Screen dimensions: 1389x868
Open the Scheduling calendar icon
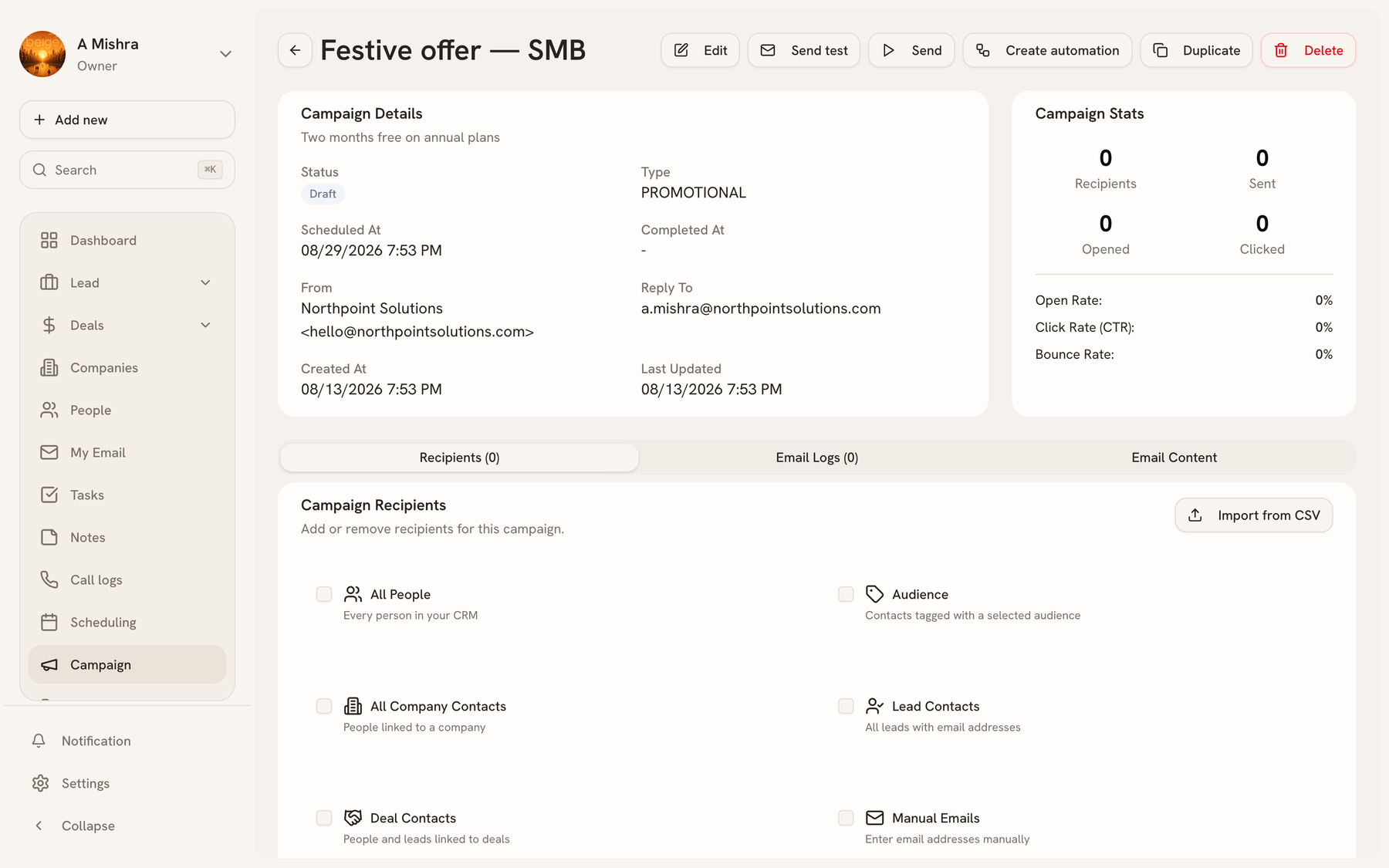coord(49,622)
